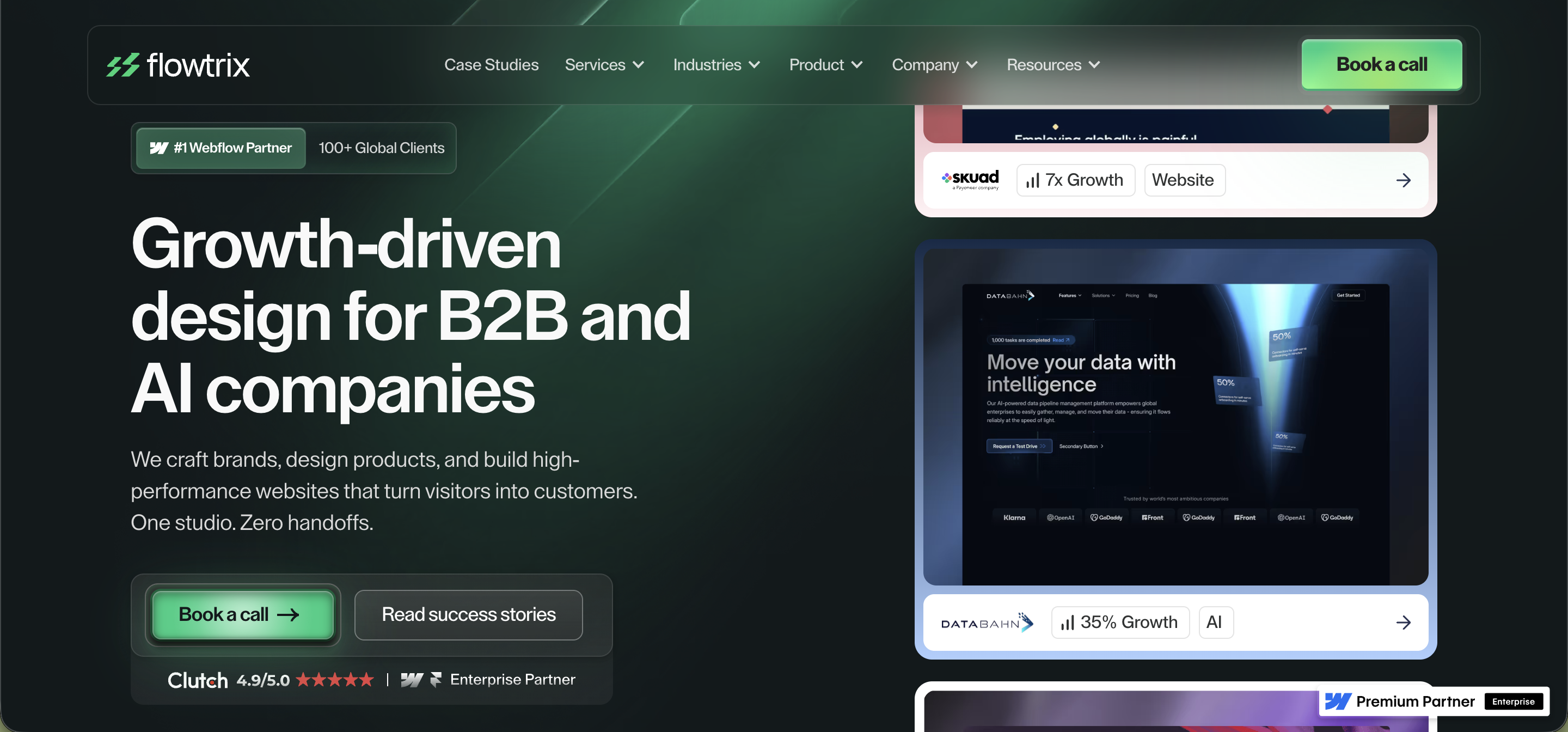The width and height of the screenshot is (1568, 732).
Task: Click the Skuad website preview thumbnail
Action: pyautogui.click(x=1175, y=124)
